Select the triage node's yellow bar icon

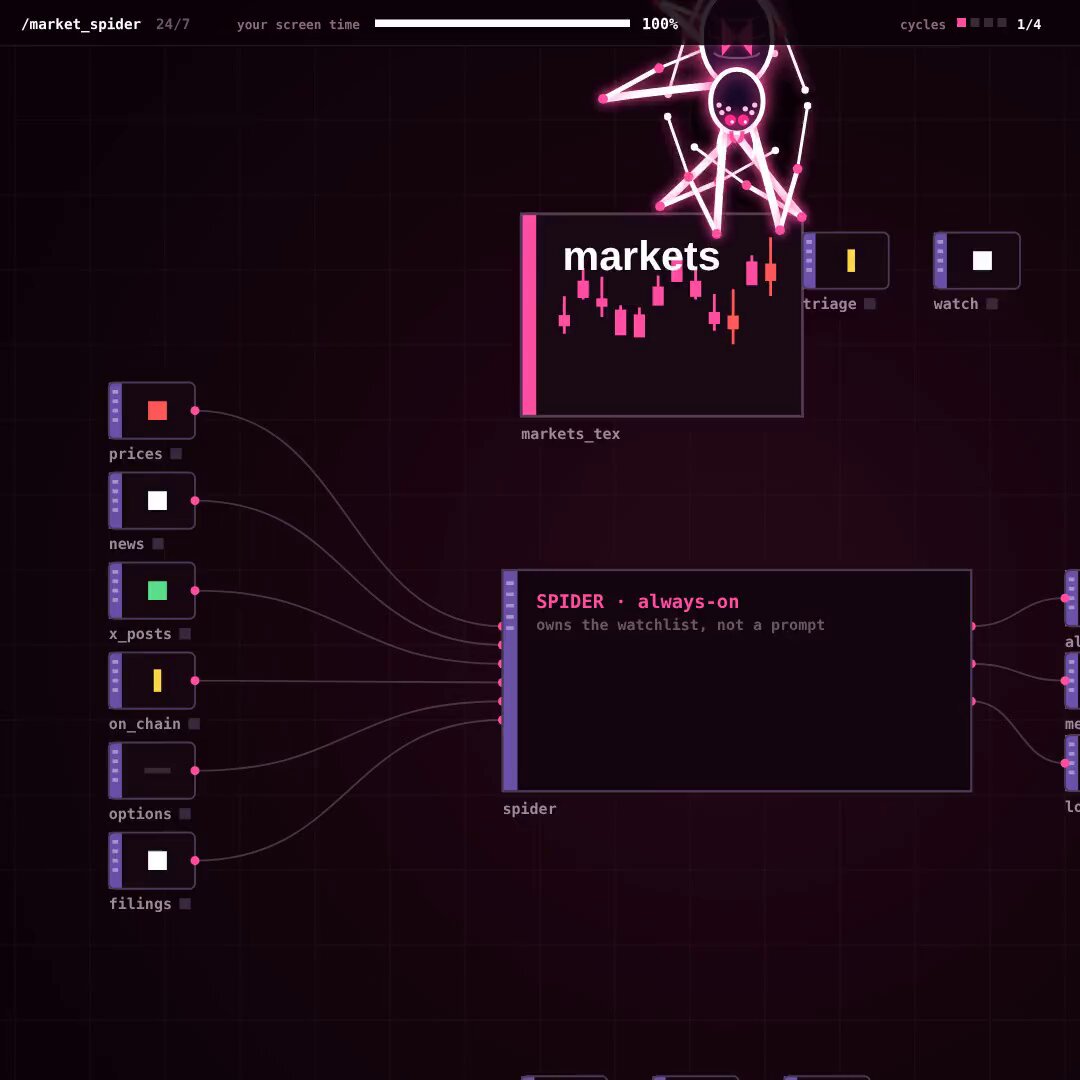pyautogui.click(x=851, y=260)
